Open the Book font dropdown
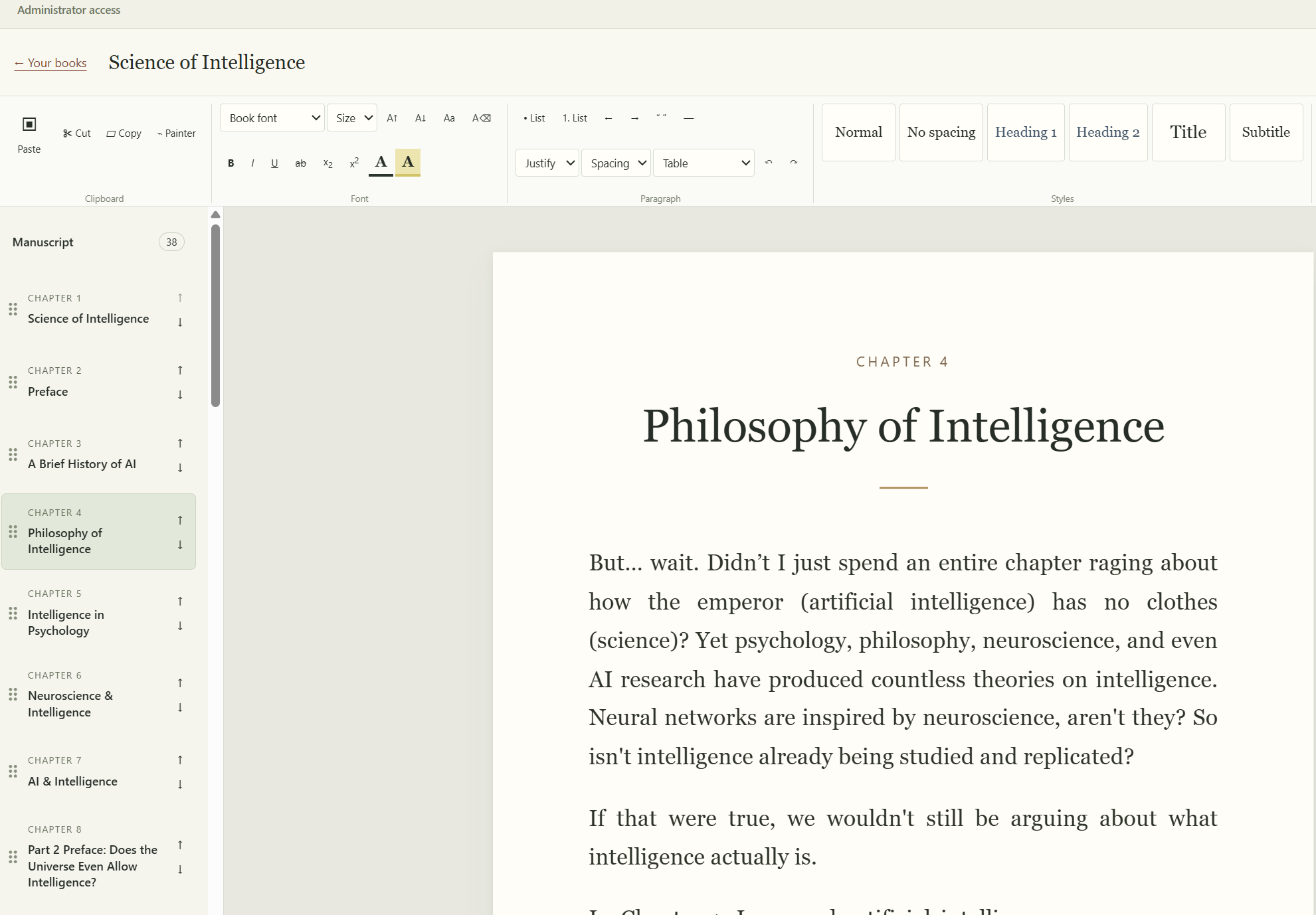The height and width of the screenshot is (915, 1316). coord(272,118)
